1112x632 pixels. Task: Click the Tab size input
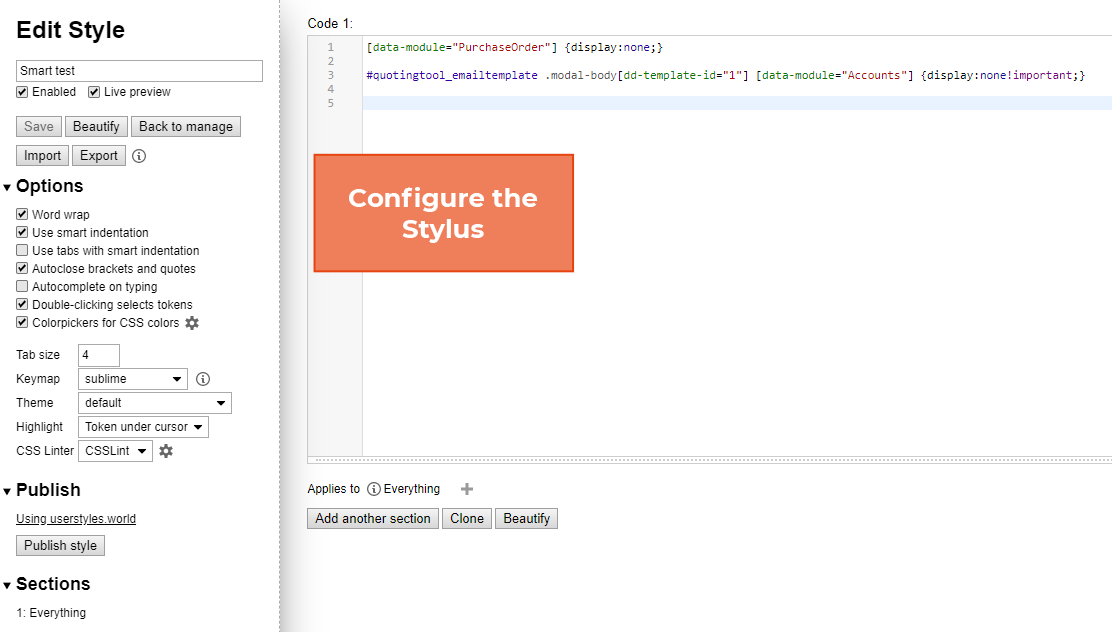99,355
